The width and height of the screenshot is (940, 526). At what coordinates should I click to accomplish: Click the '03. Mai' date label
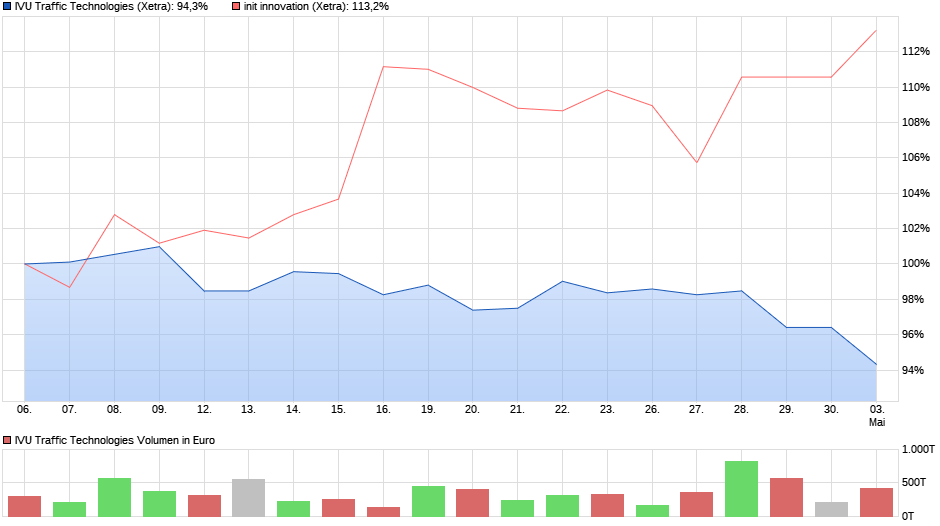pos(877,416)
